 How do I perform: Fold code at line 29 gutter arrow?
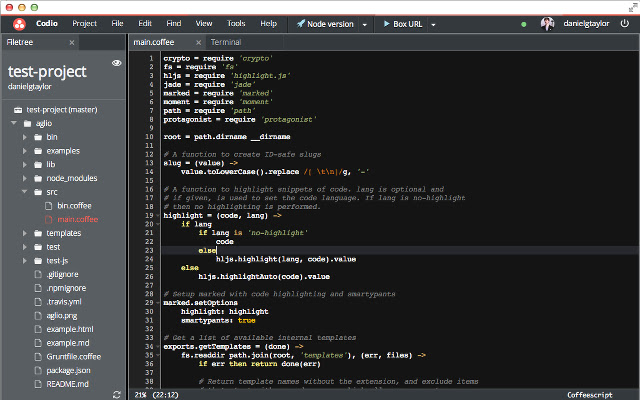[x=158, y=303]
